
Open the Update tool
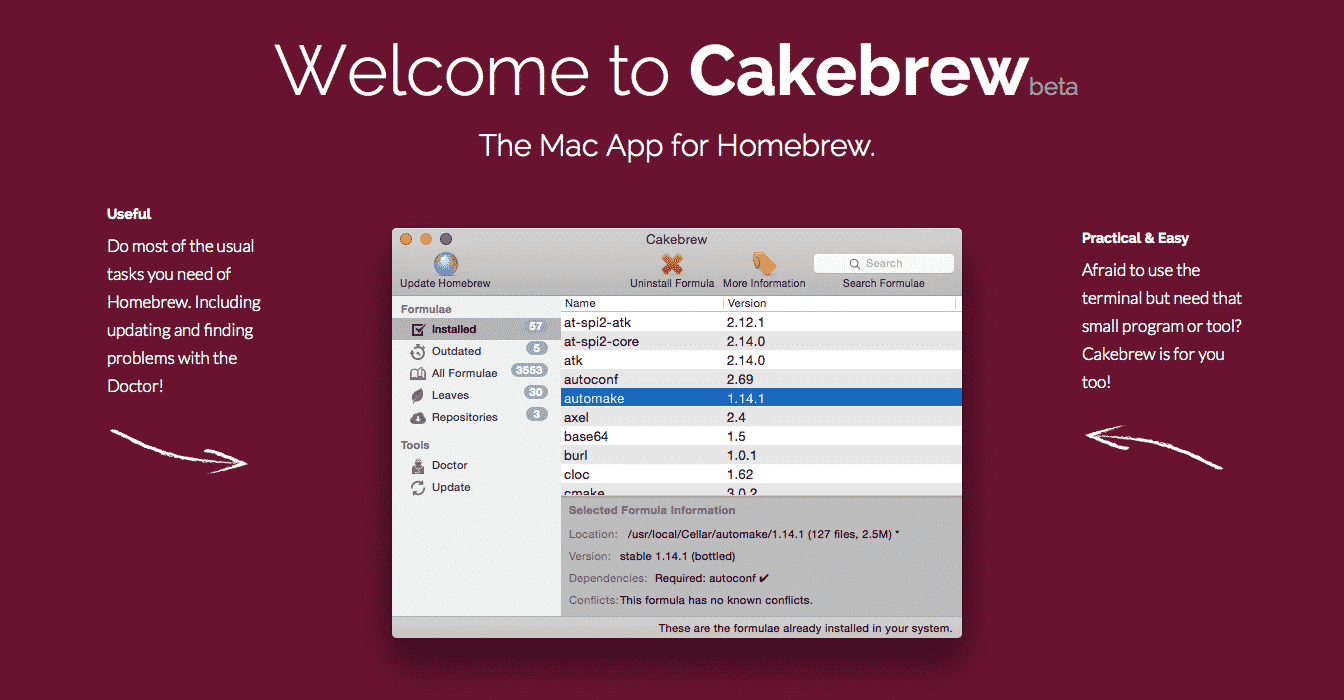coord(476,487)
